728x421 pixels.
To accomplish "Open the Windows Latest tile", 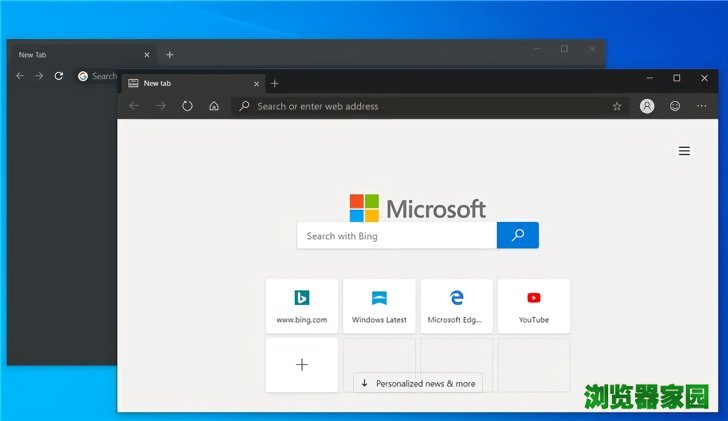I will pos(379,306).
